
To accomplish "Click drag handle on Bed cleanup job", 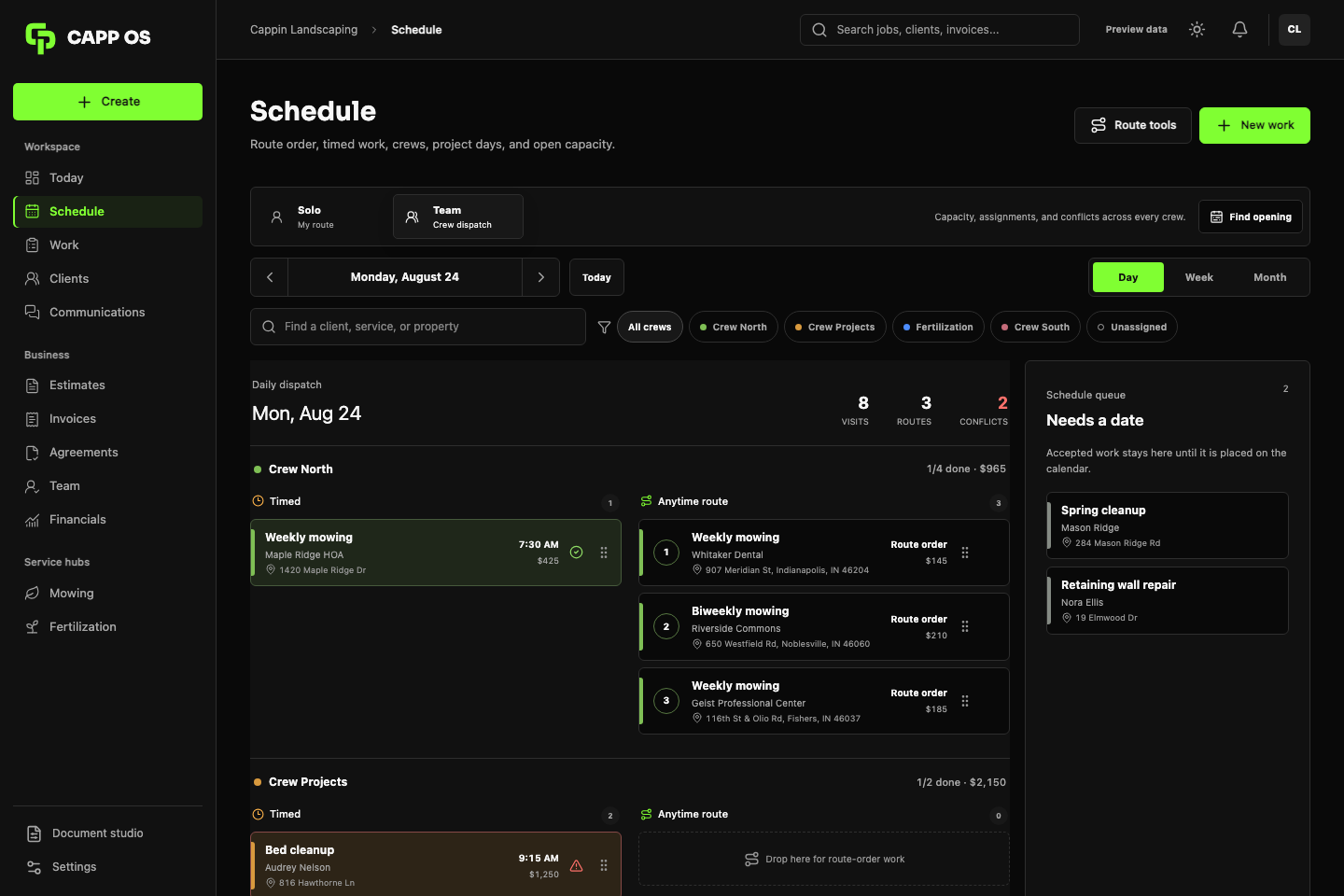I will 604,866.
